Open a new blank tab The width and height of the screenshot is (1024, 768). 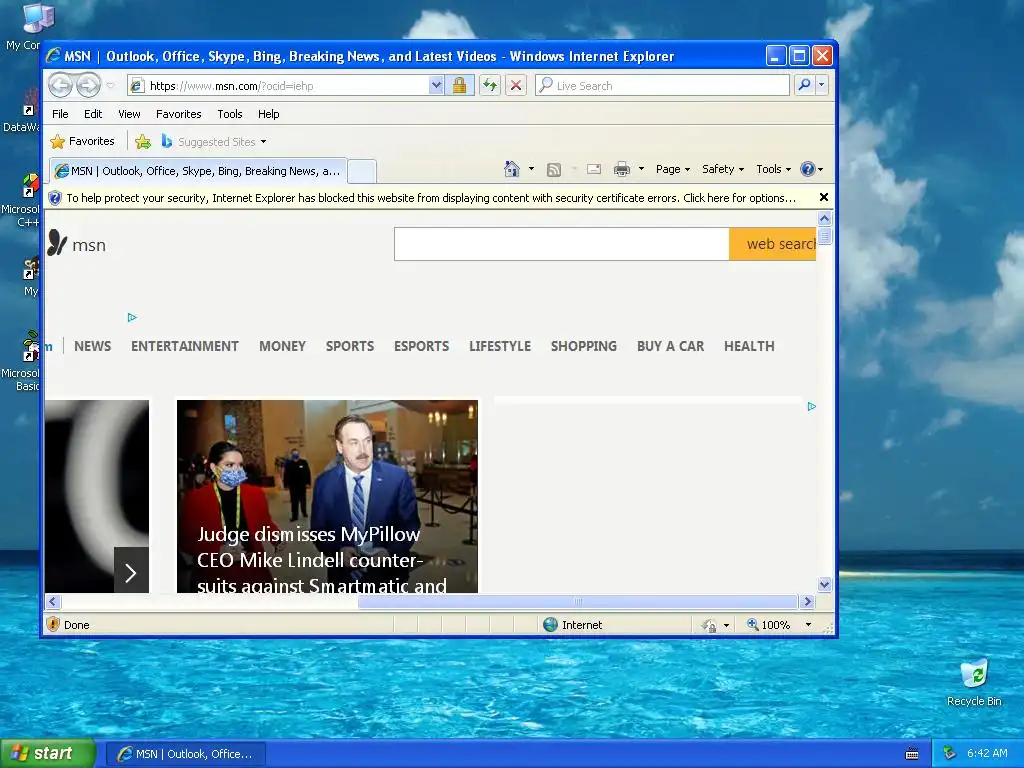tap(361, 172)
